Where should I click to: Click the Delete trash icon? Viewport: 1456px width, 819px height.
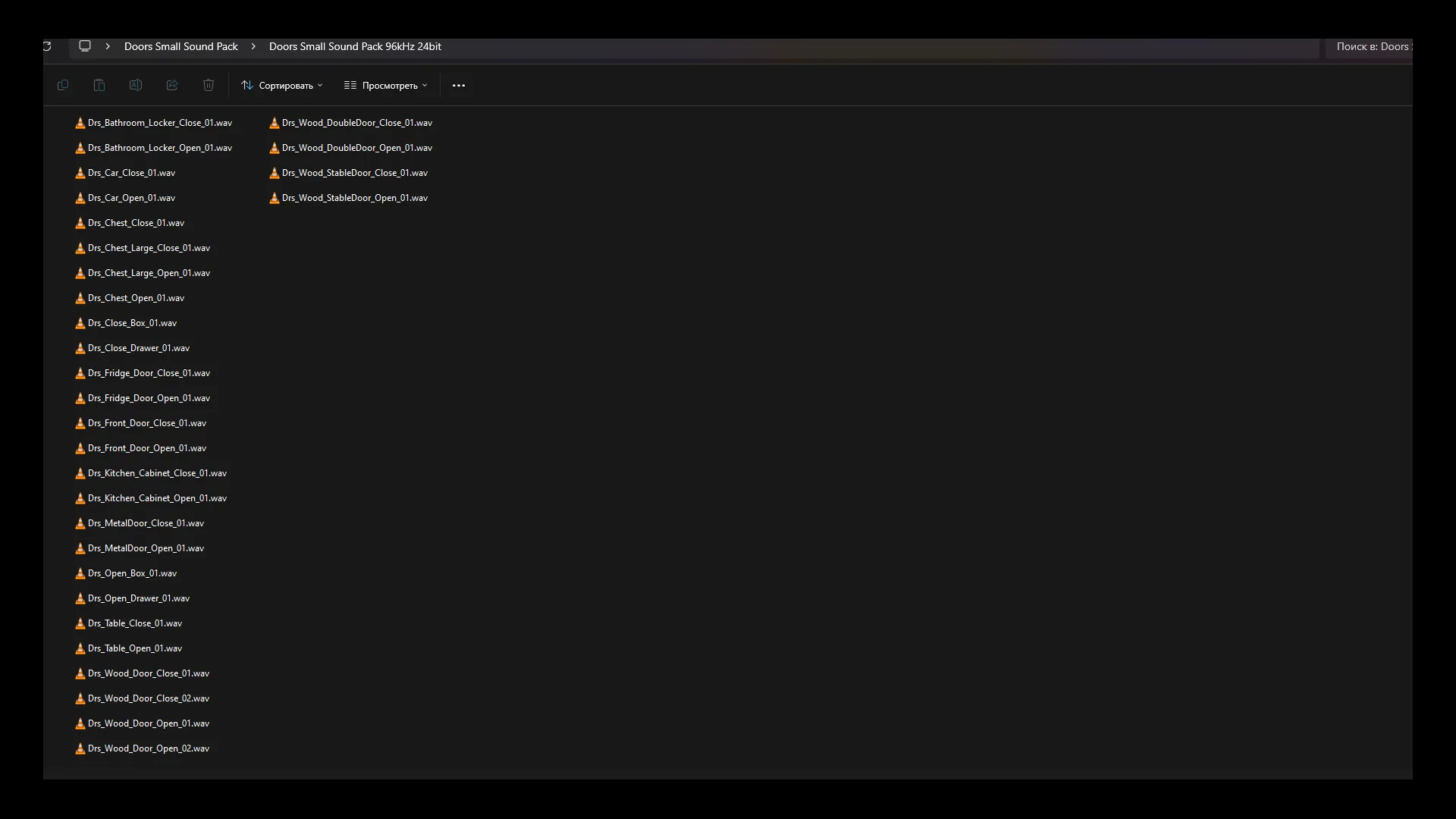click(x=209, y=86)
